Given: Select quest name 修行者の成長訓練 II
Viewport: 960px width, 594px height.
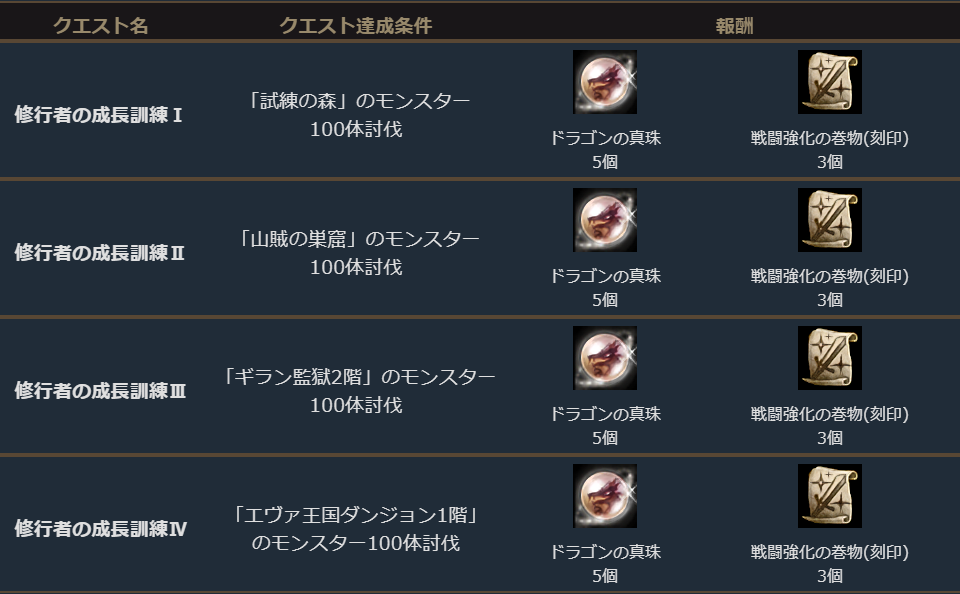Looking at the screenshot, I should 100,253.
